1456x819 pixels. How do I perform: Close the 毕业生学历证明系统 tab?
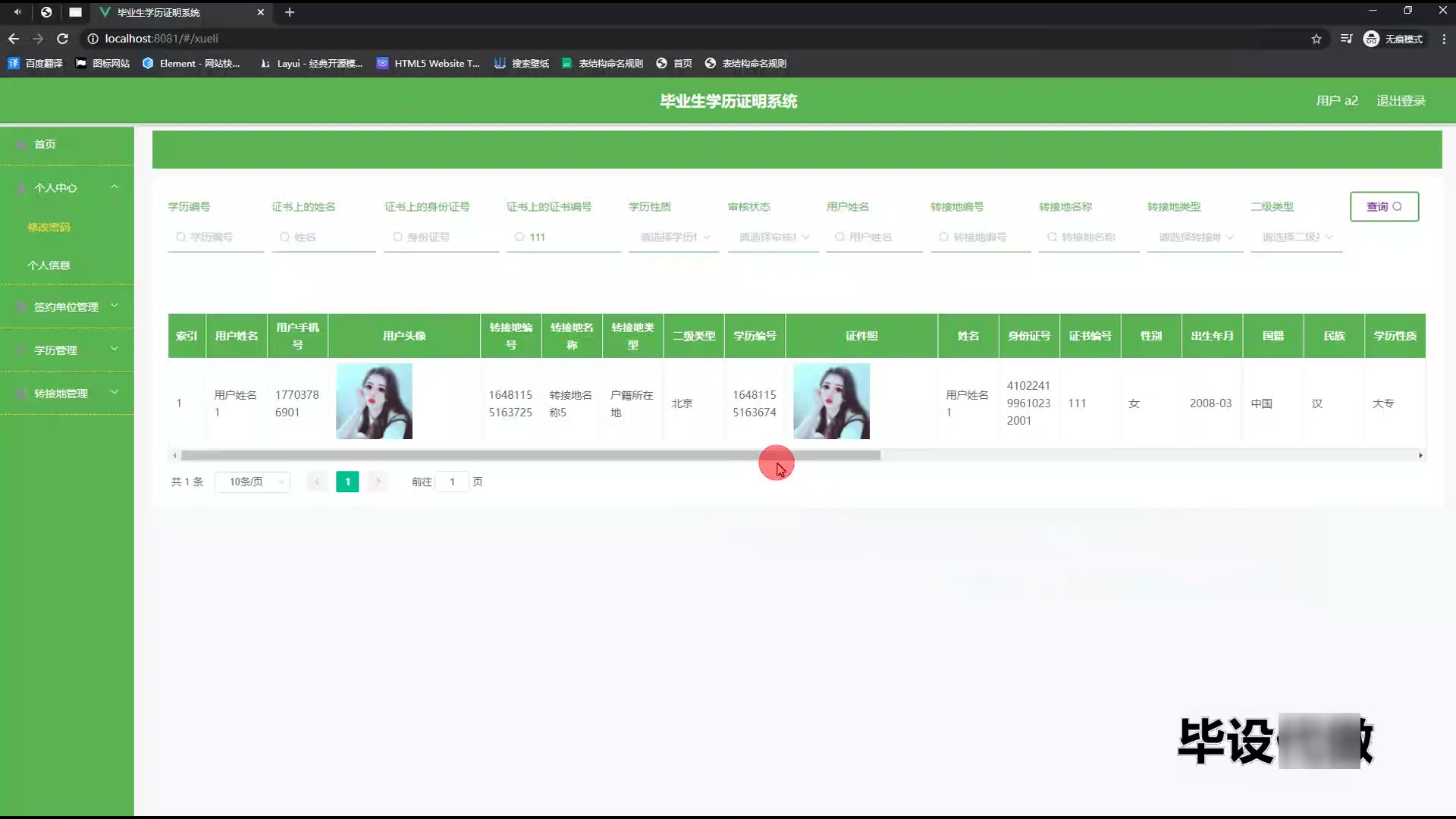pos(261,12)
